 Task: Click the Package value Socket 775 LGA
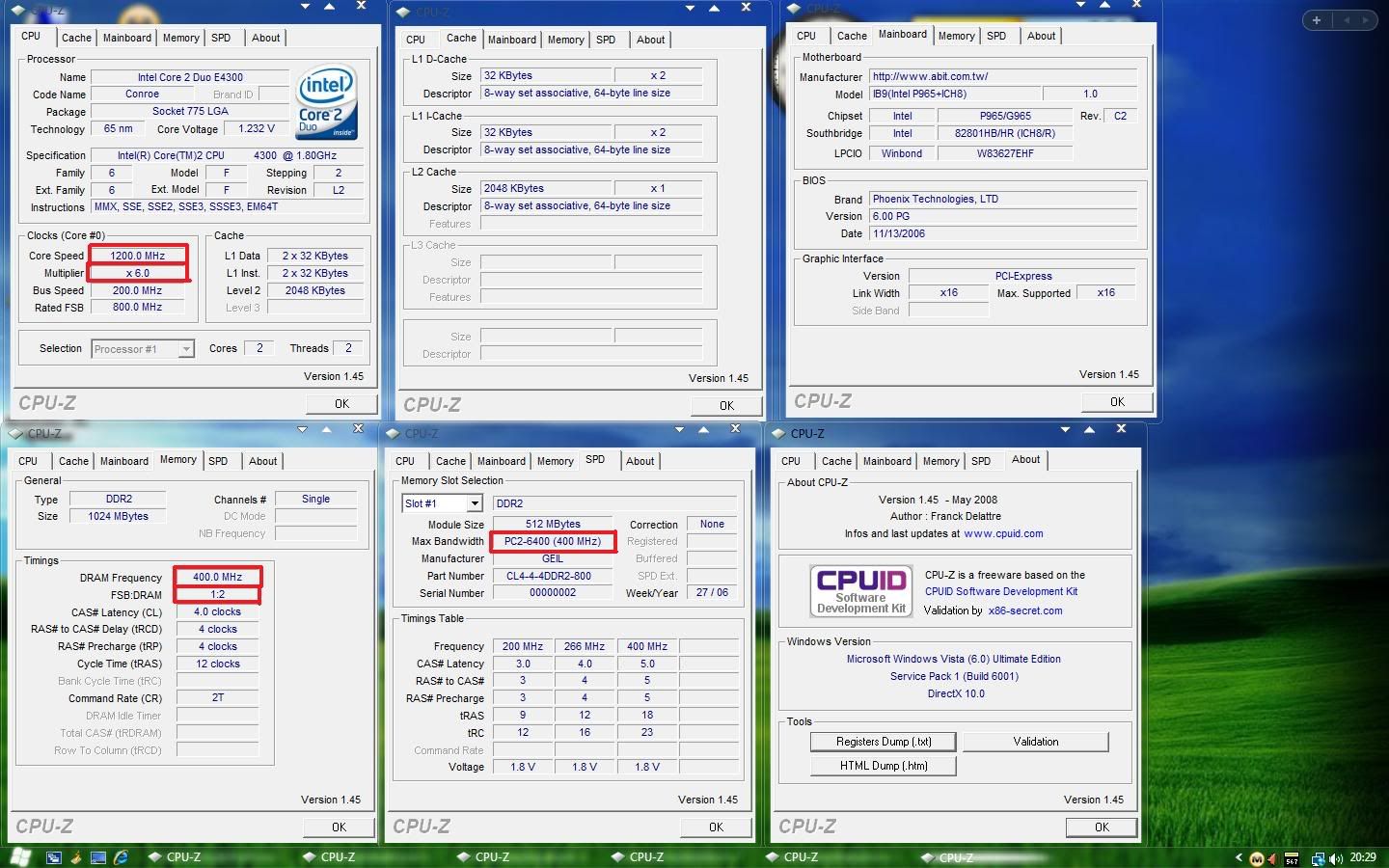pos(190,112)
